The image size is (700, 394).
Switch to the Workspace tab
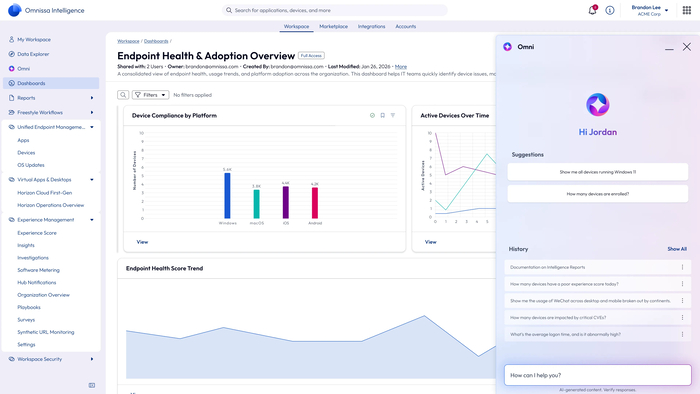coord(296,26)
